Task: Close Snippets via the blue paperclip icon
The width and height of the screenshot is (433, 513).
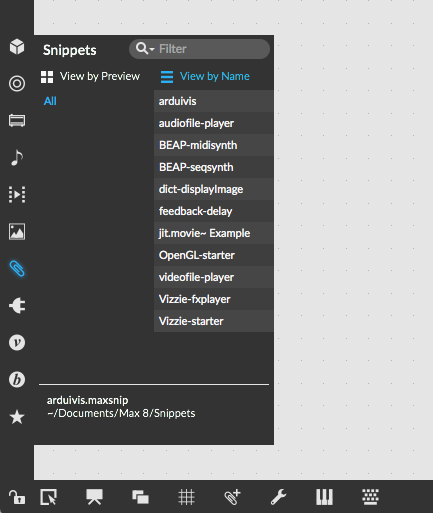Action: [17, 269]
